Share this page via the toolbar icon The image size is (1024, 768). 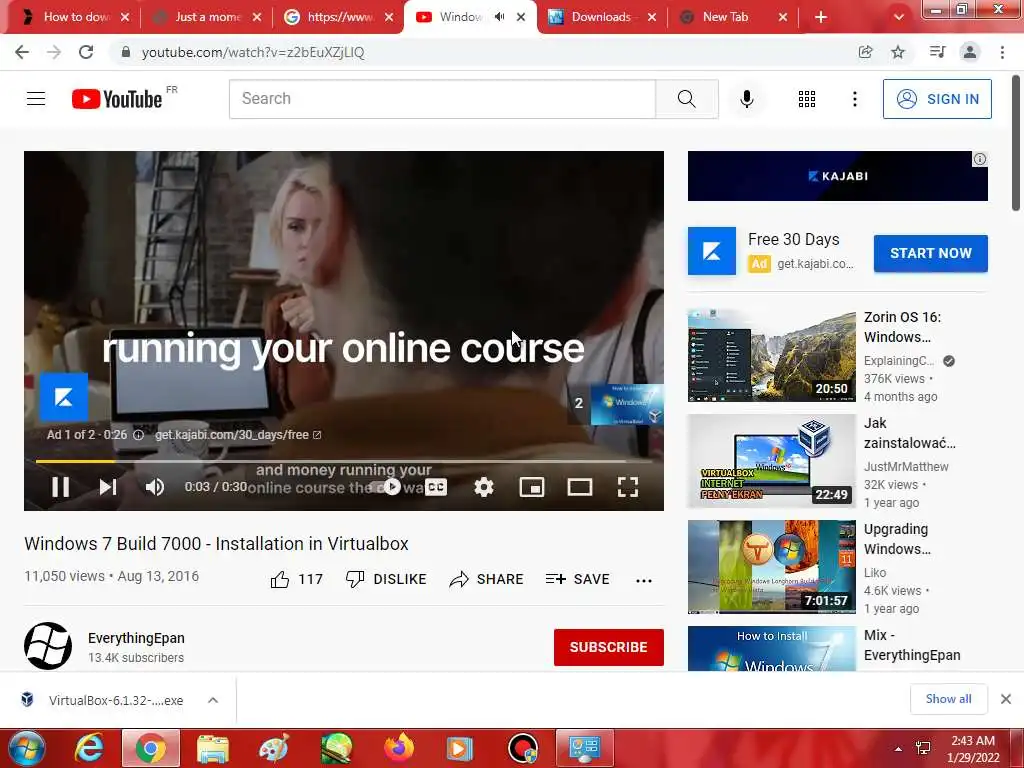pos(865,52)
